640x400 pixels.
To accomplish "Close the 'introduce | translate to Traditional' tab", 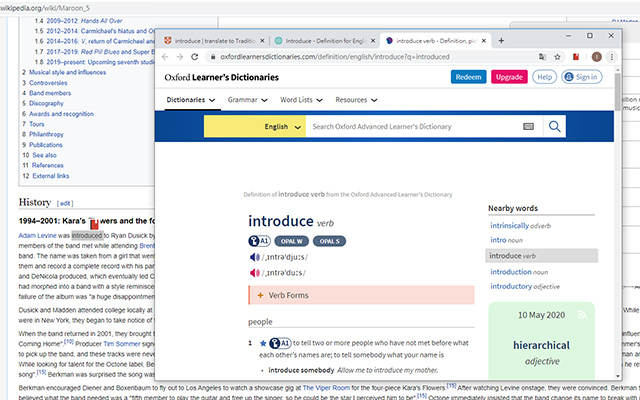I will (x=262, y=41).
